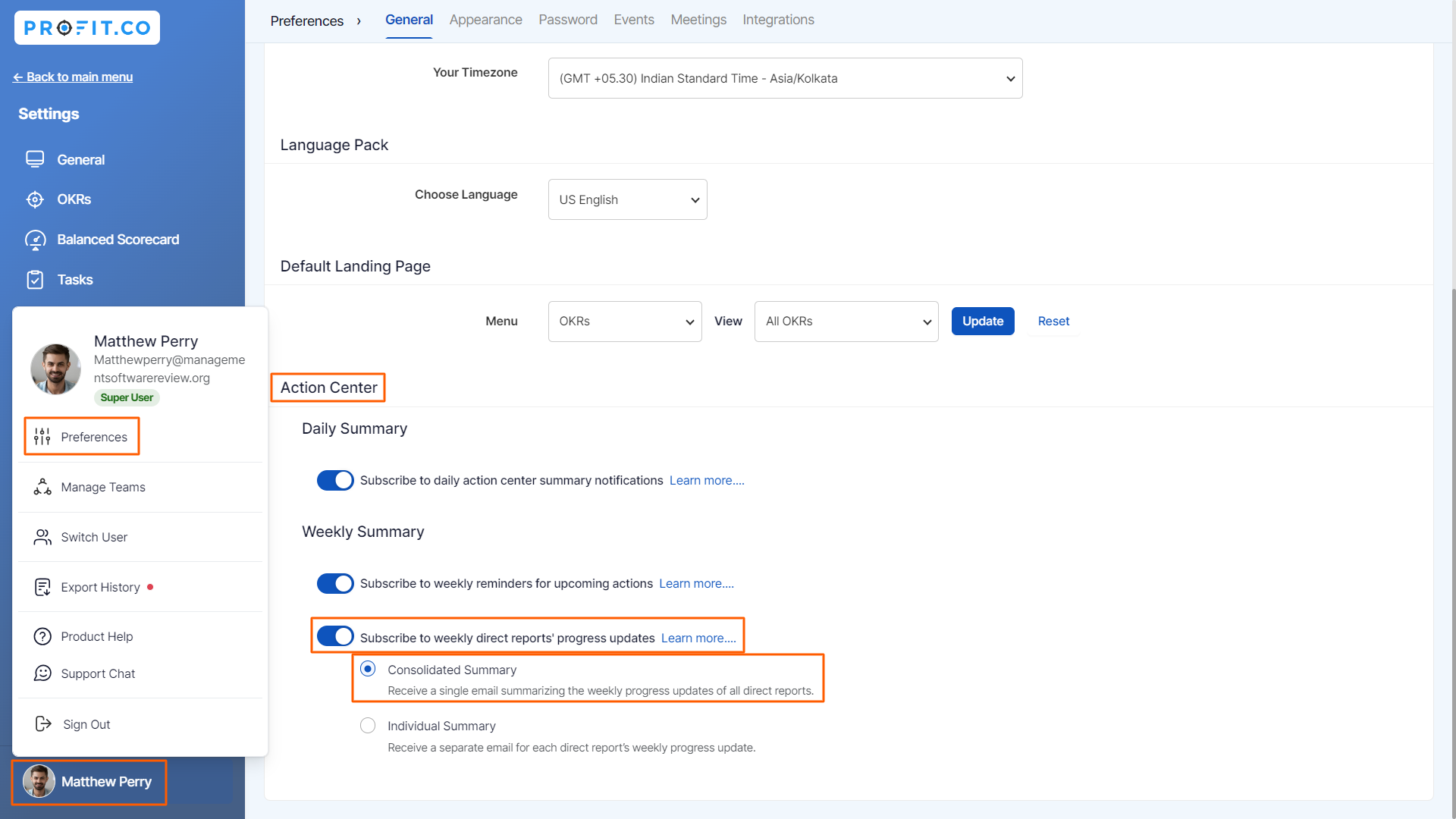Disable daily action center summary notifications
The height and width of the screenshot is (819, 1456).
[335, 480]
